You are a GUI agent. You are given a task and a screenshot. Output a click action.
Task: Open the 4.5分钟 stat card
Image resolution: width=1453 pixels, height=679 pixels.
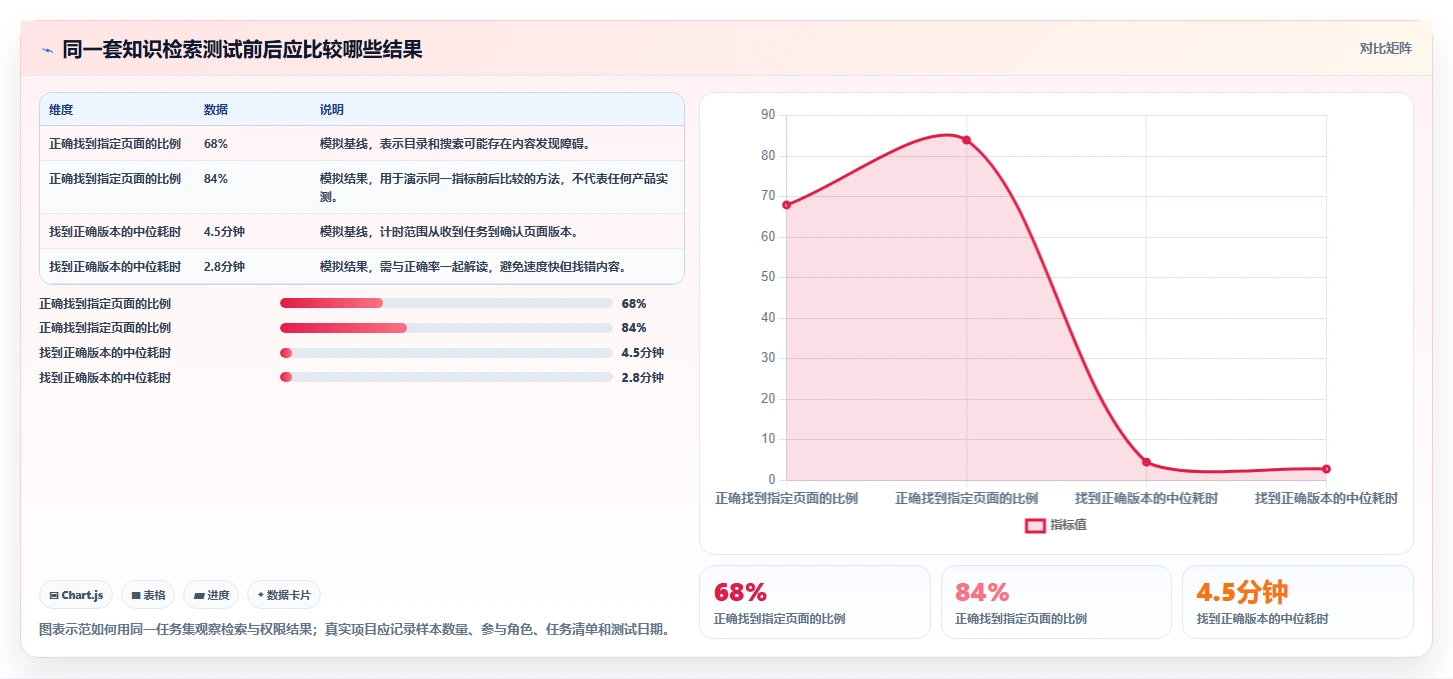point(1297,601)
